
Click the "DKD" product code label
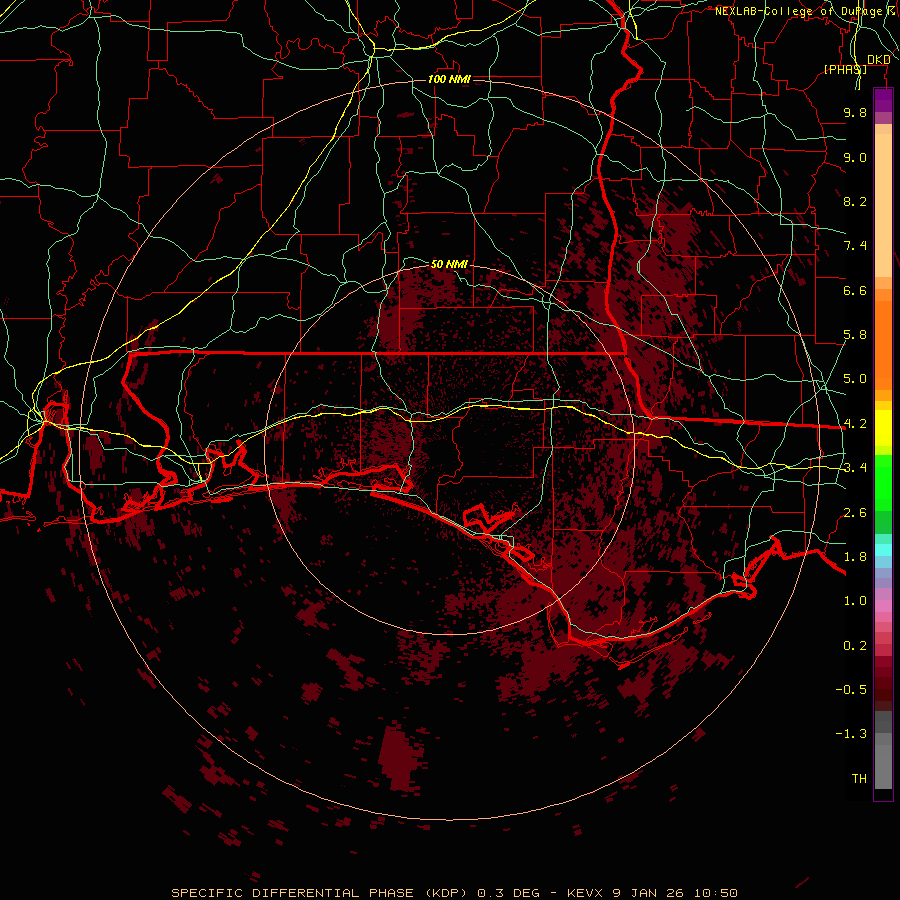click(878, 60)
